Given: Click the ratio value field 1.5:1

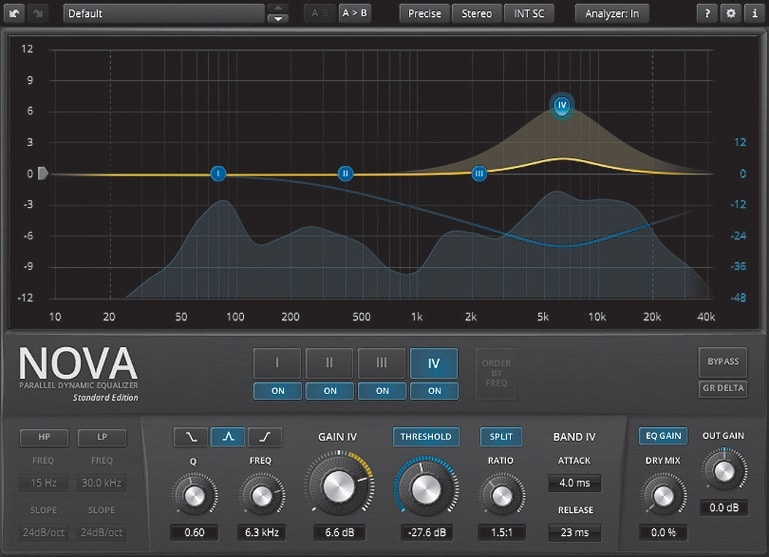Looking at the screenshot, I should tap(502, 532).
